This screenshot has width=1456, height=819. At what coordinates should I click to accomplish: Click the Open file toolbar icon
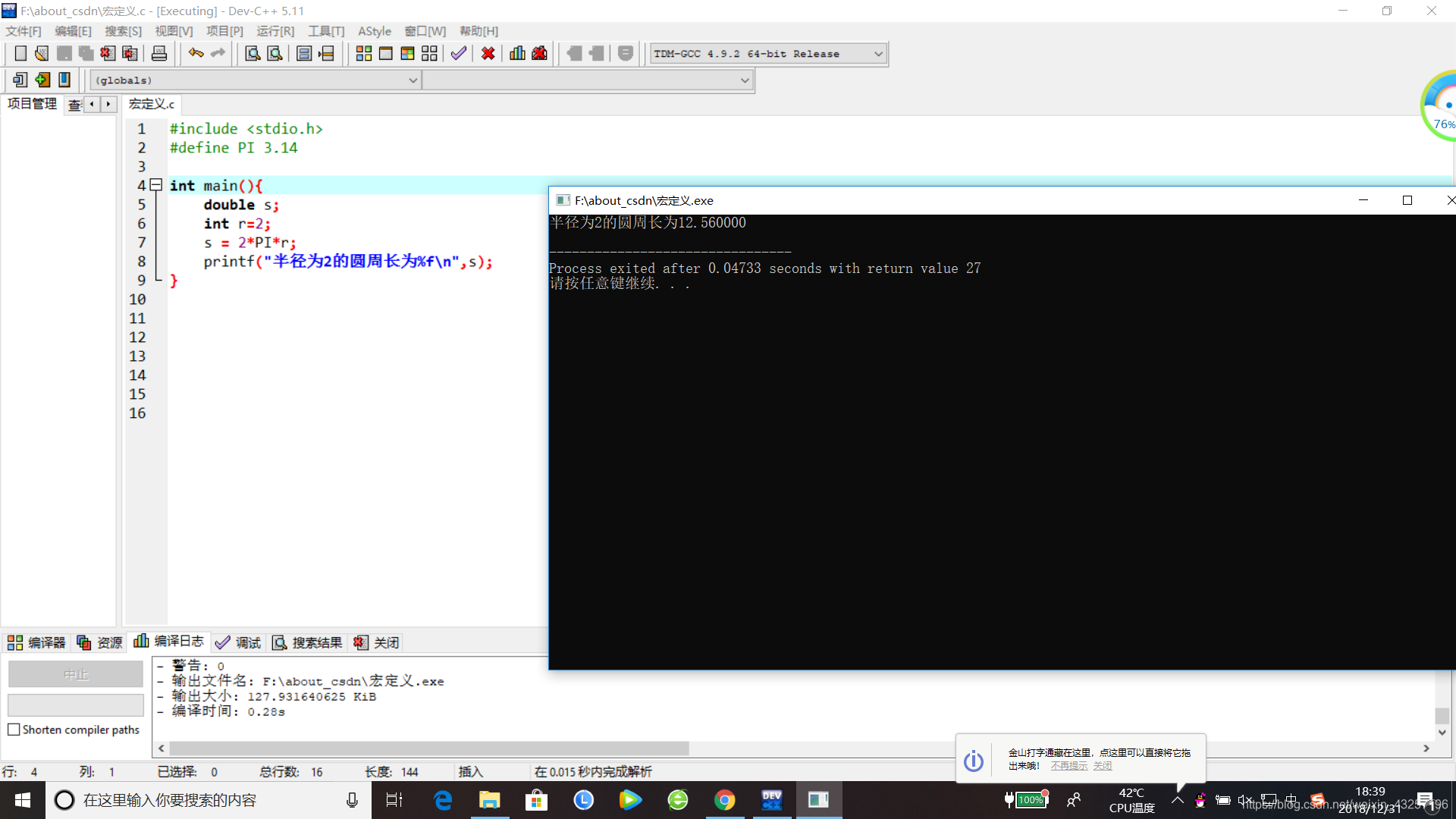(x=42, y=53)
